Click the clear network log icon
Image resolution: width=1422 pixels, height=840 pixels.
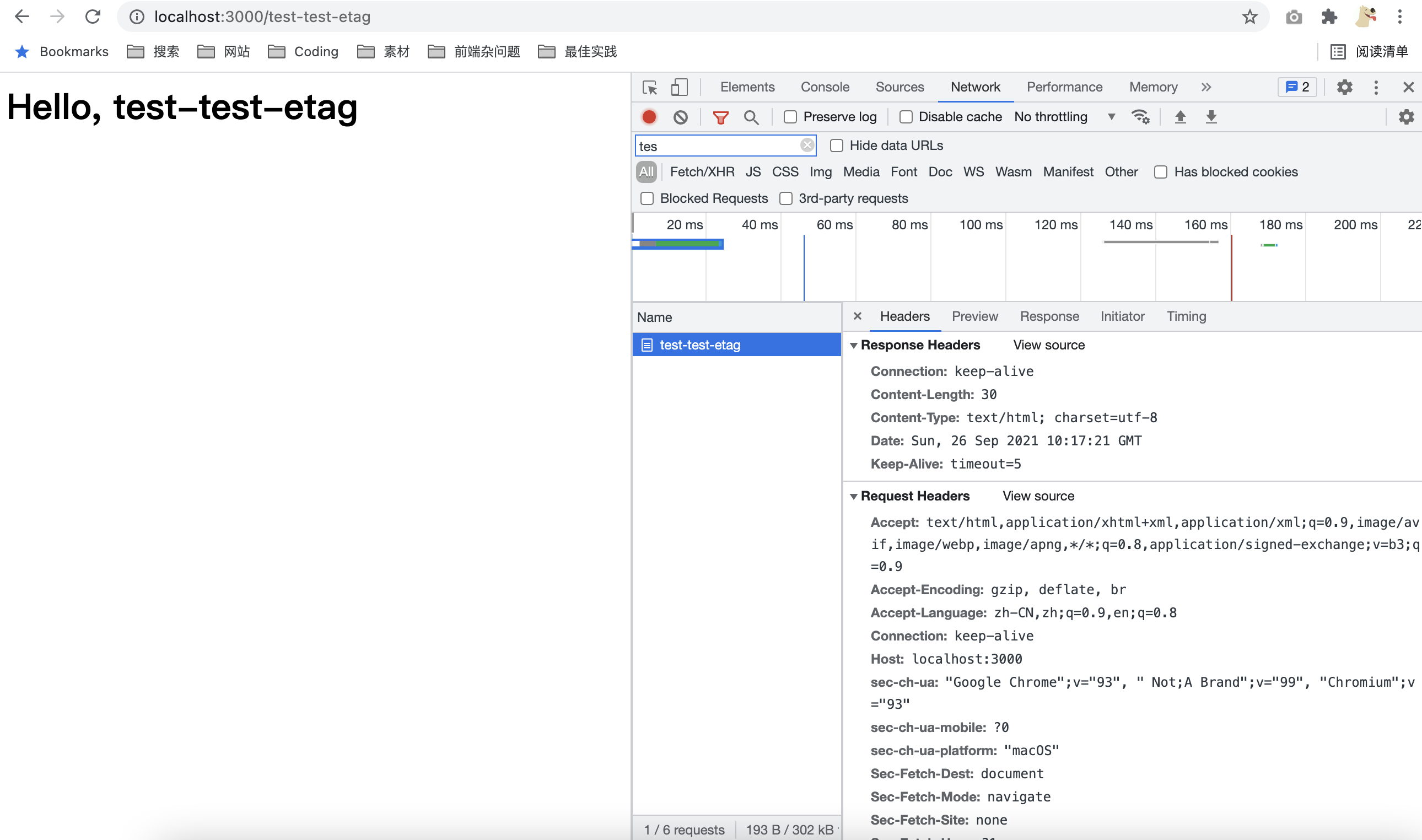(680, 117)
